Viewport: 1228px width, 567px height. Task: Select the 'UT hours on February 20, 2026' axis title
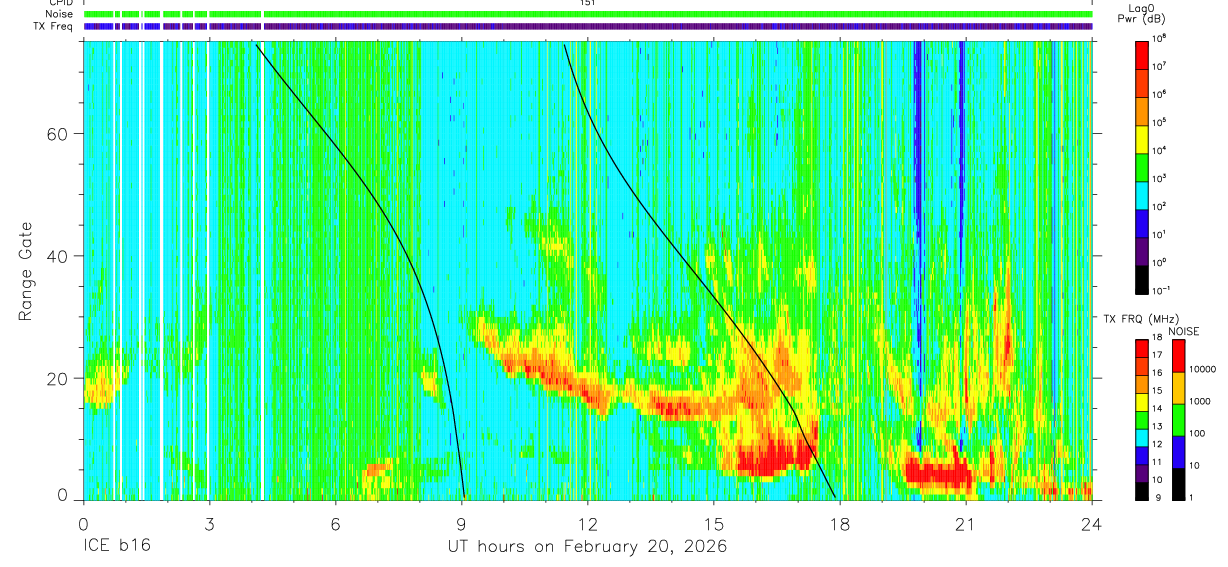[x=587, y=547]
